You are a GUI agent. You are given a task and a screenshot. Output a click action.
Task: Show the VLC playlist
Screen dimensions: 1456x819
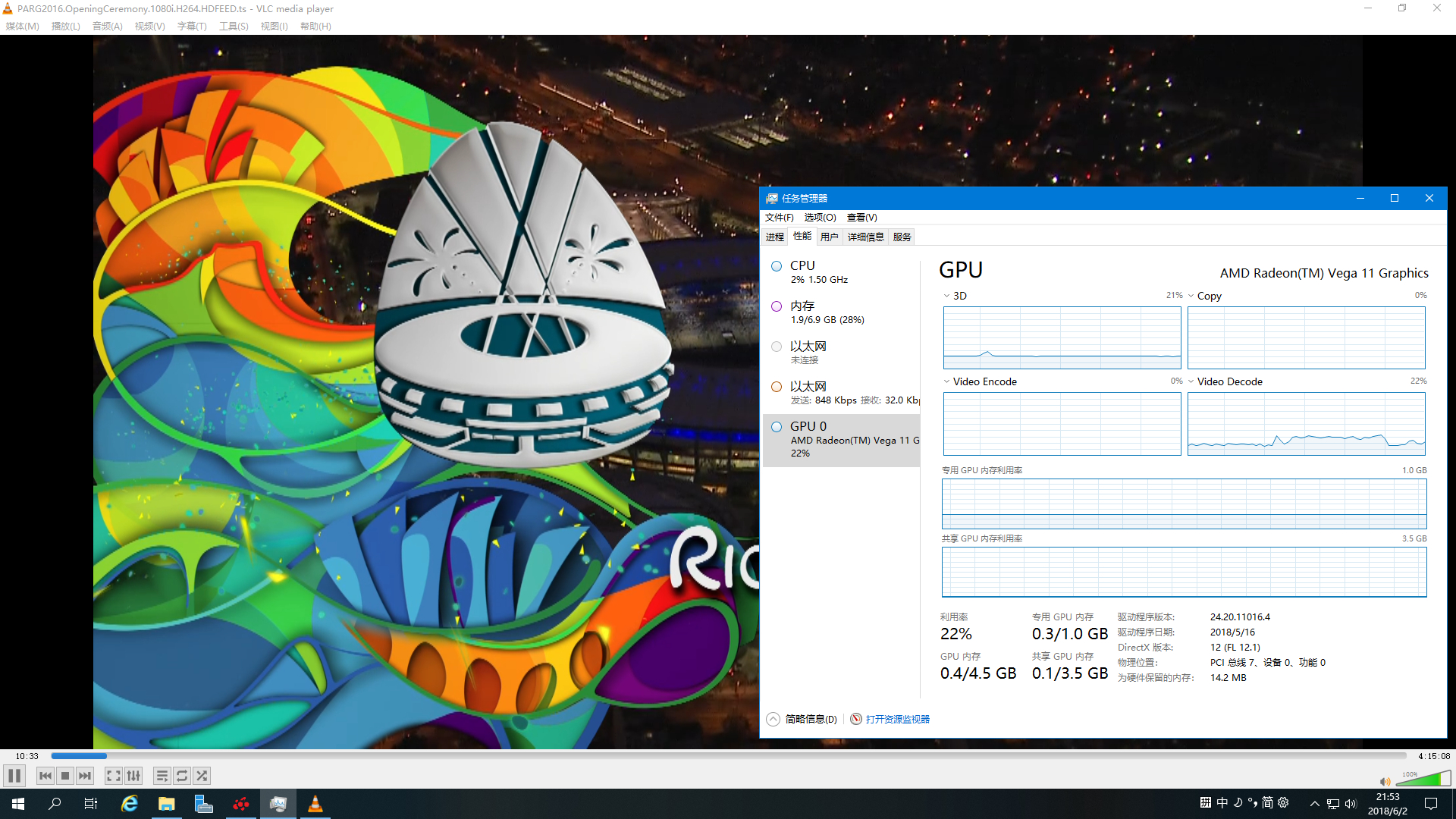click(x=162, y=776)
